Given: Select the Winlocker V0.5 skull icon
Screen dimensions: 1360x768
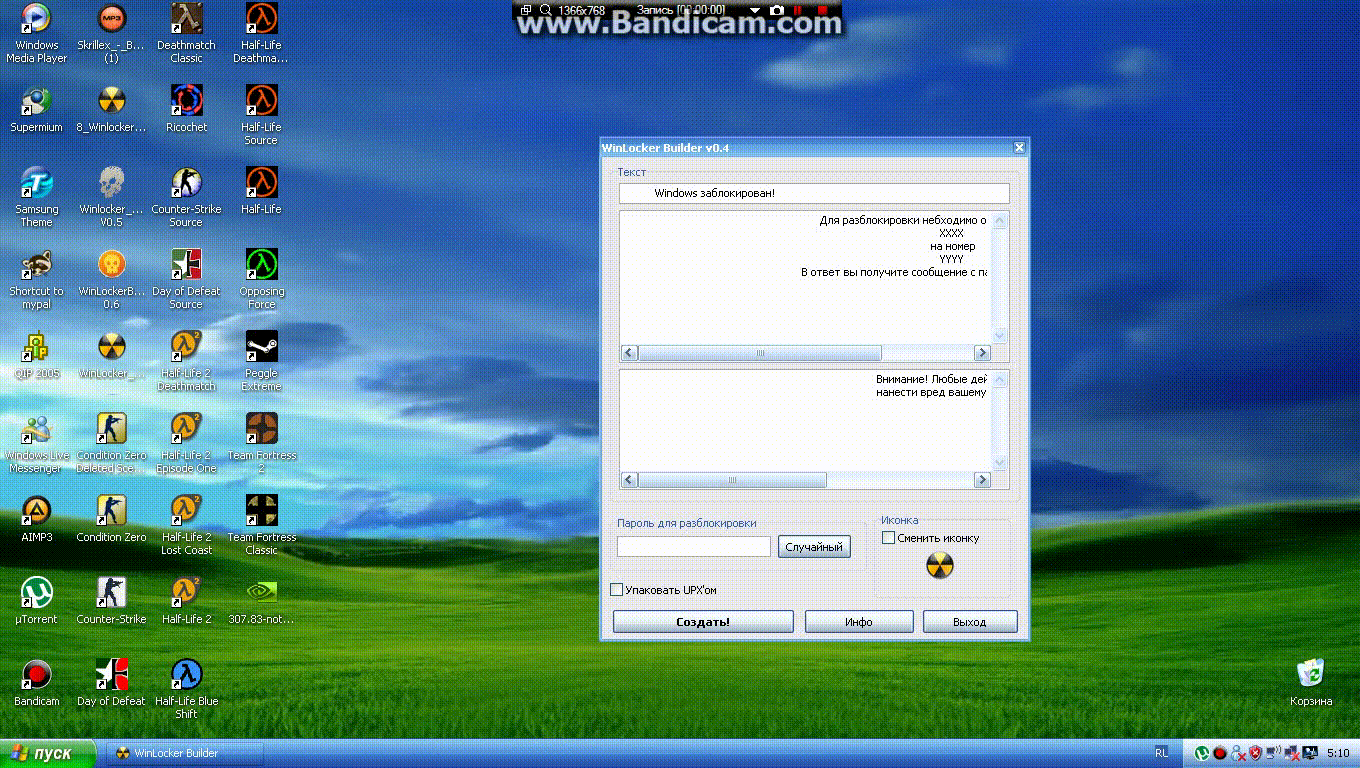Looking at the screenshot, I should [x=111, y=196].
